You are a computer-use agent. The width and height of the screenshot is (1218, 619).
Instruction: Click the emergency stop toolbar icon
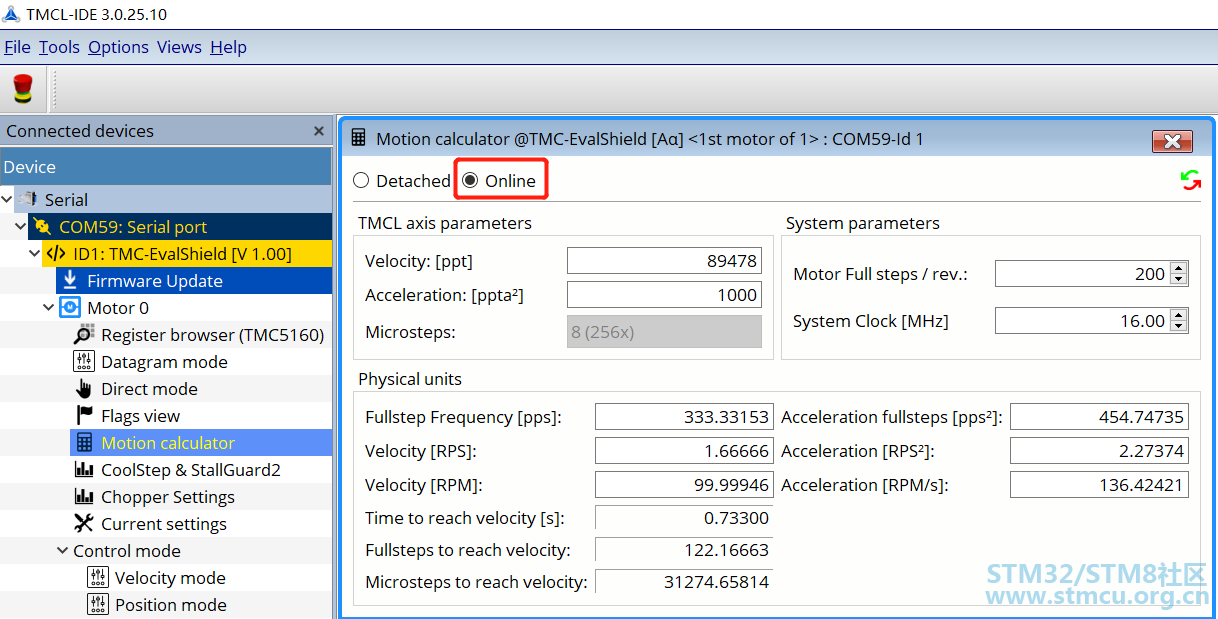tap(22, 89)
